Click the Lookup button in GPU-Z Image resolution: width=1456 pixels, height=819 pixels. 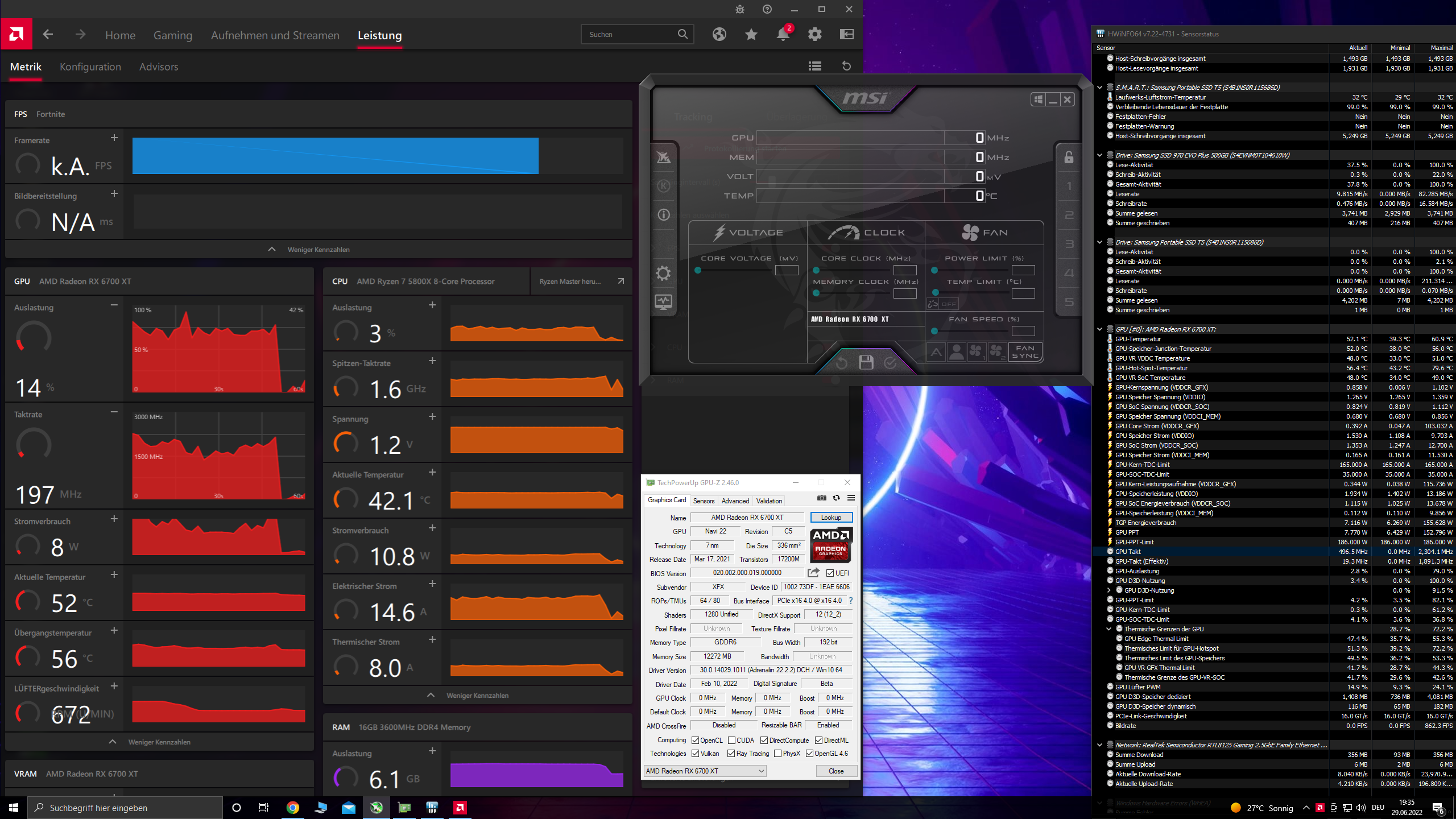click(831, 518)
